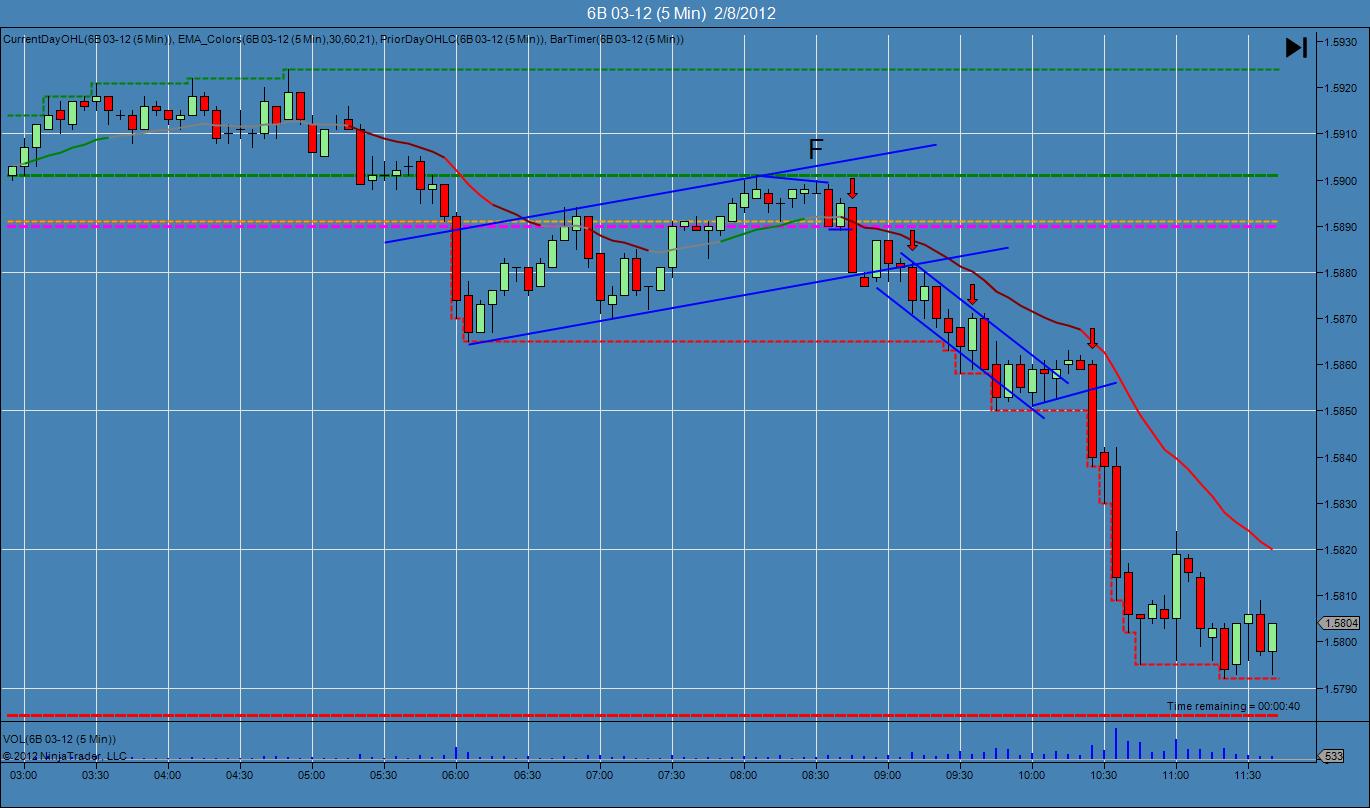The height and width of the screenshot is (808, 1370).
Task: Click the scroll-to-last-bar arrow icon
Action: coord(1296,47)
